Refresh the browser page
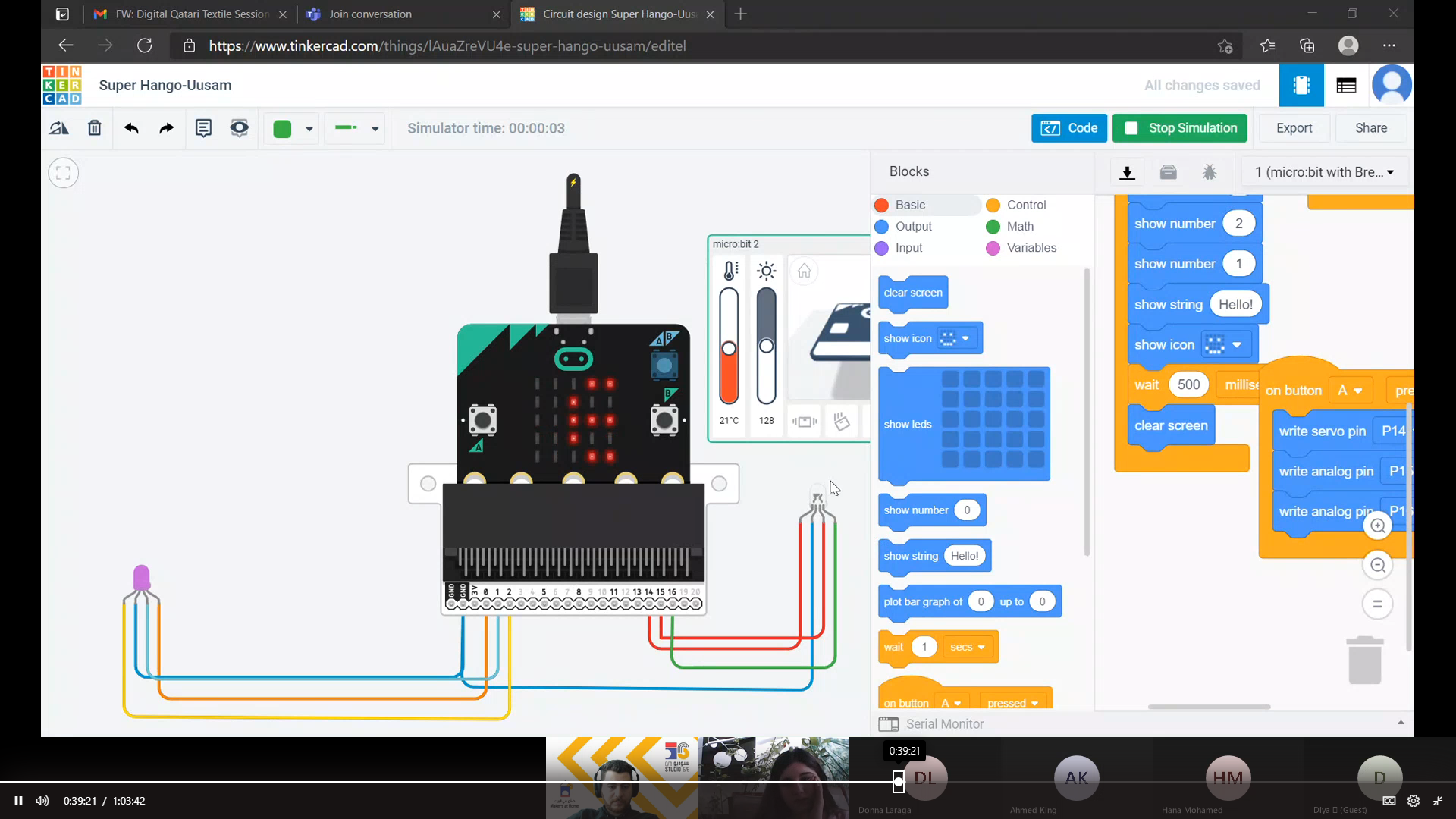The height and width of the screenshot is (819, 1456). point(144,45)
